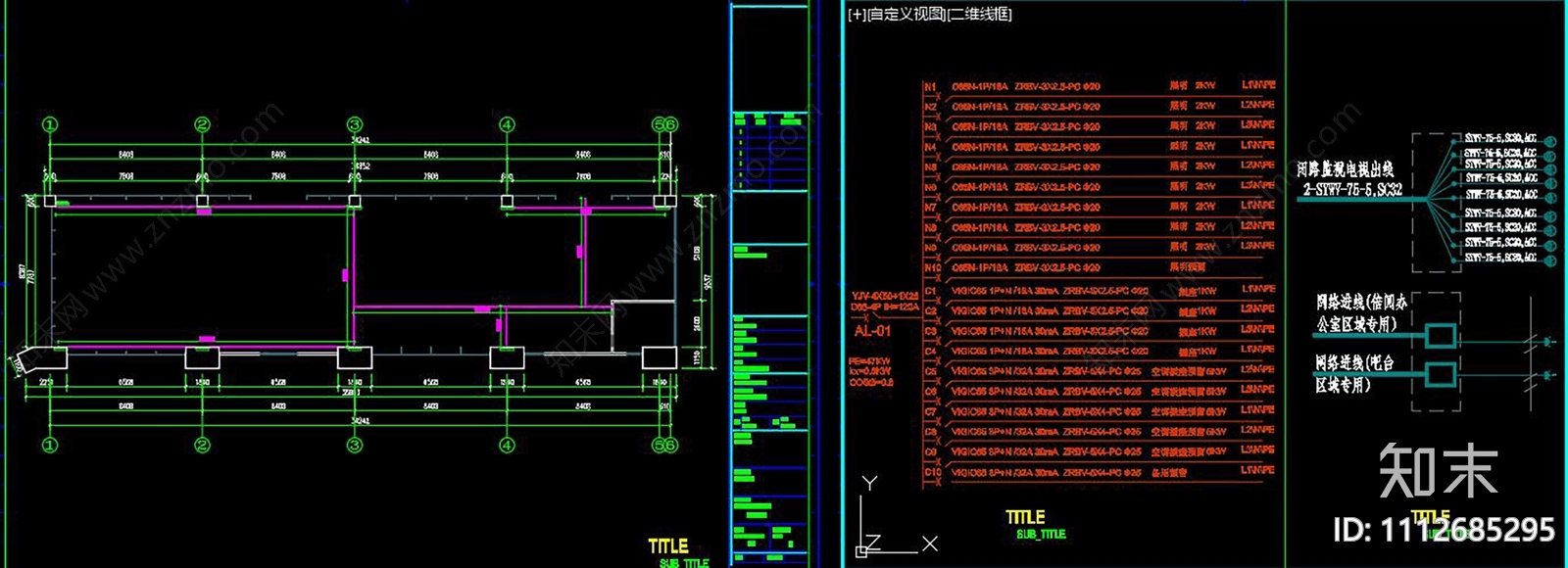Pick the cyan box on 休闲办公室 network line
Viewport: 1568px width, 568px height.
[x=1440, y=336]
